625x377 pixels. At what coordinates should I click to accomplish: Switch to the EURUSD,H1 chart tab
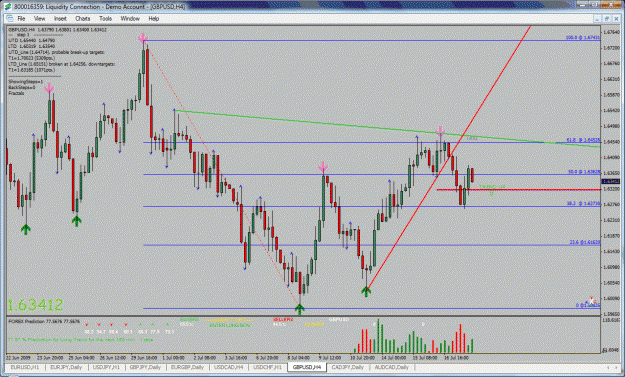25,367
